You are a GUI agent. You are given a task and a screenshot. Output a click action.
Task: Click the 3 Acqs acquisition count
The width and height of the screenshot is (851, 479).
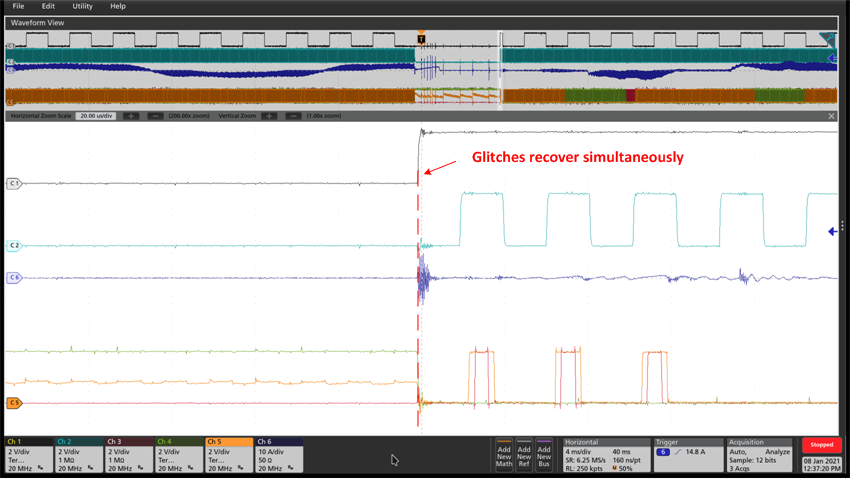coord(740,468)
